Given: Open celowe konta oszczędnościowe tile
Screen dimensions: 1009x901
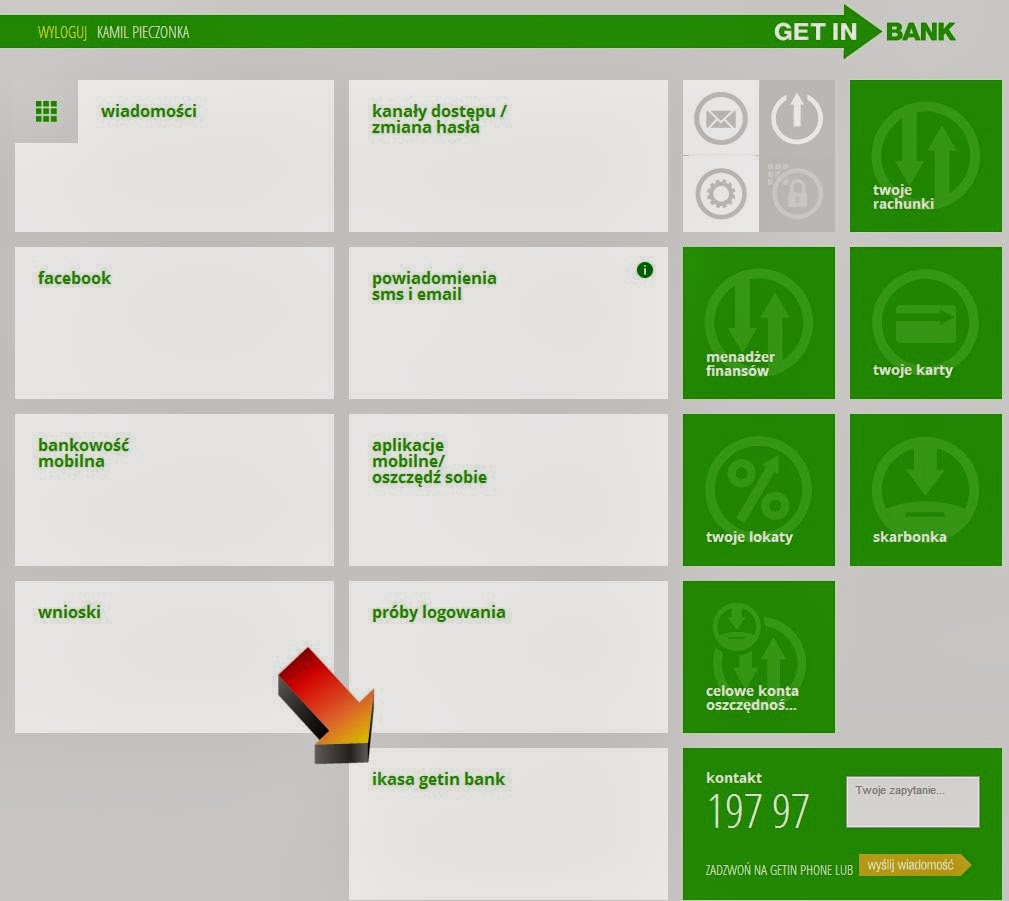Looking at the screenshot, I should (759, 657).
